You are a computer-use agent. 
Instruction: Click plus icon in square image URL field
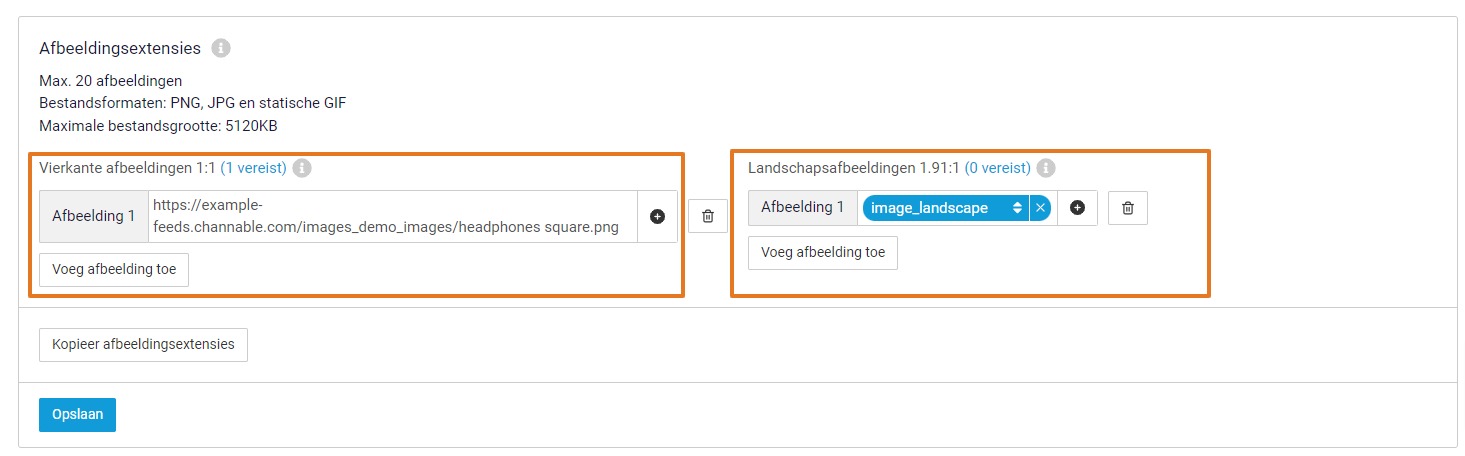tap(657, 216)
